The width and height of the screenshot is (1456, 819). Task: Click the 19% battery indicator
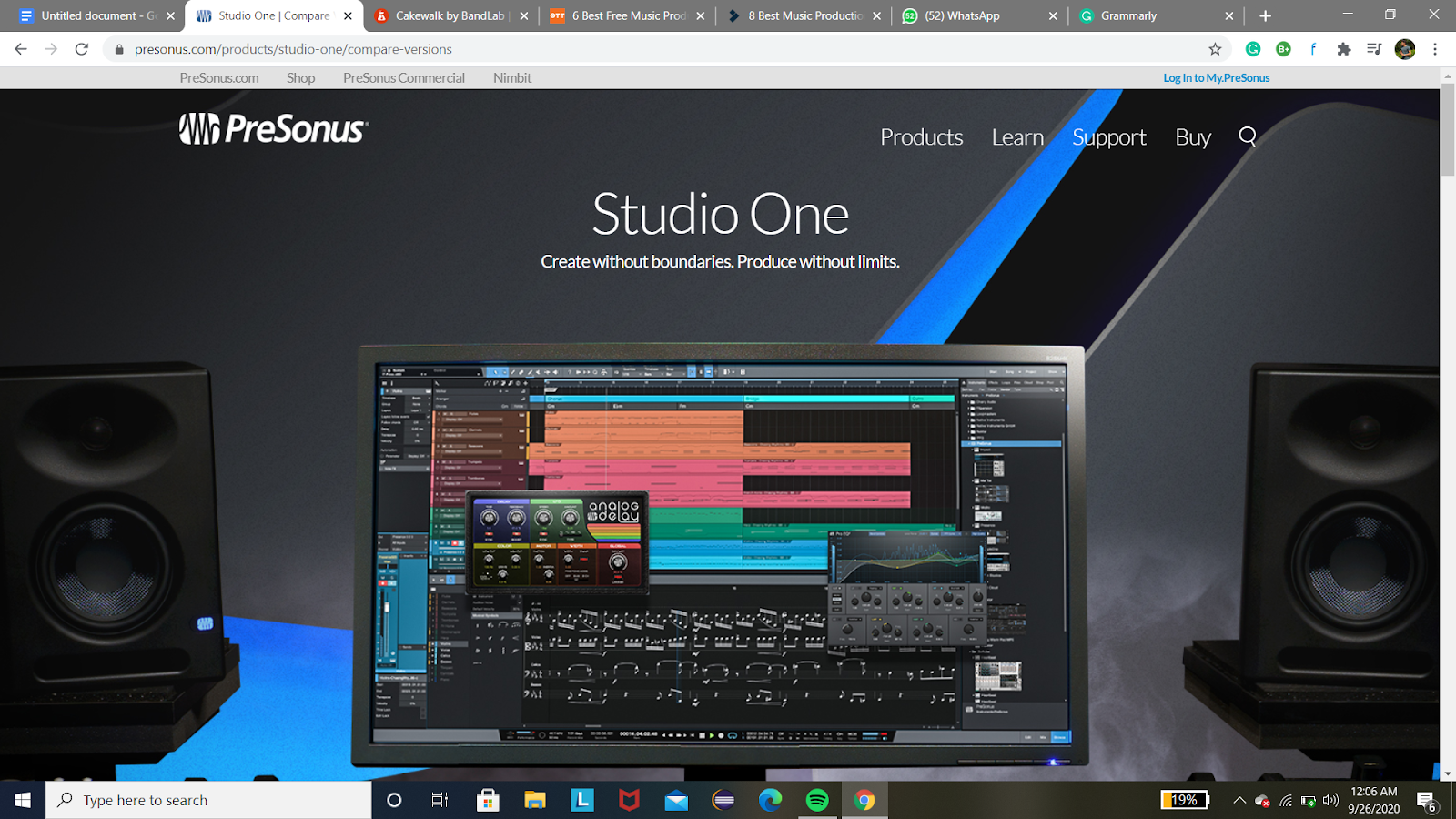coord(1185,800)
